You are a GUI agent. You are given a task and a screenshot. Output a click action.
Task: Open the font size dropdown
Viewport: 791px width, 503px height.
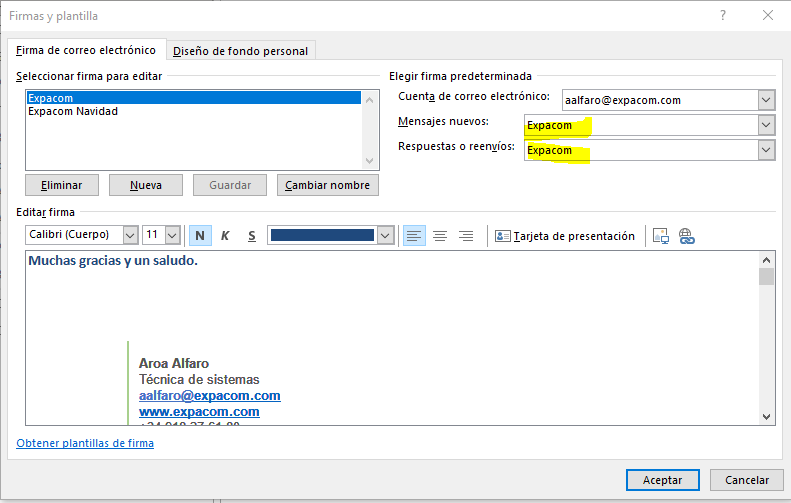pyautogui.click(x=173, y=235)
